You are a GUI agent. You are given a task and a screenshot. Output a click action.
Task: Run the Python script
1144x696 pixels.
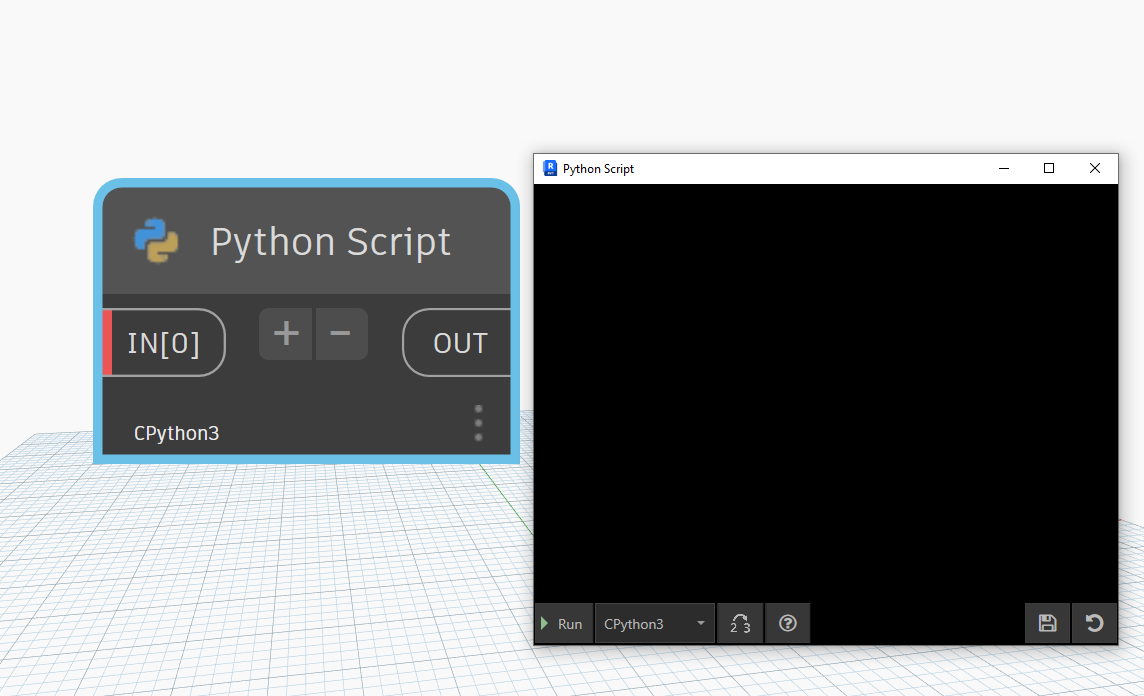click(x=563, y=624)
